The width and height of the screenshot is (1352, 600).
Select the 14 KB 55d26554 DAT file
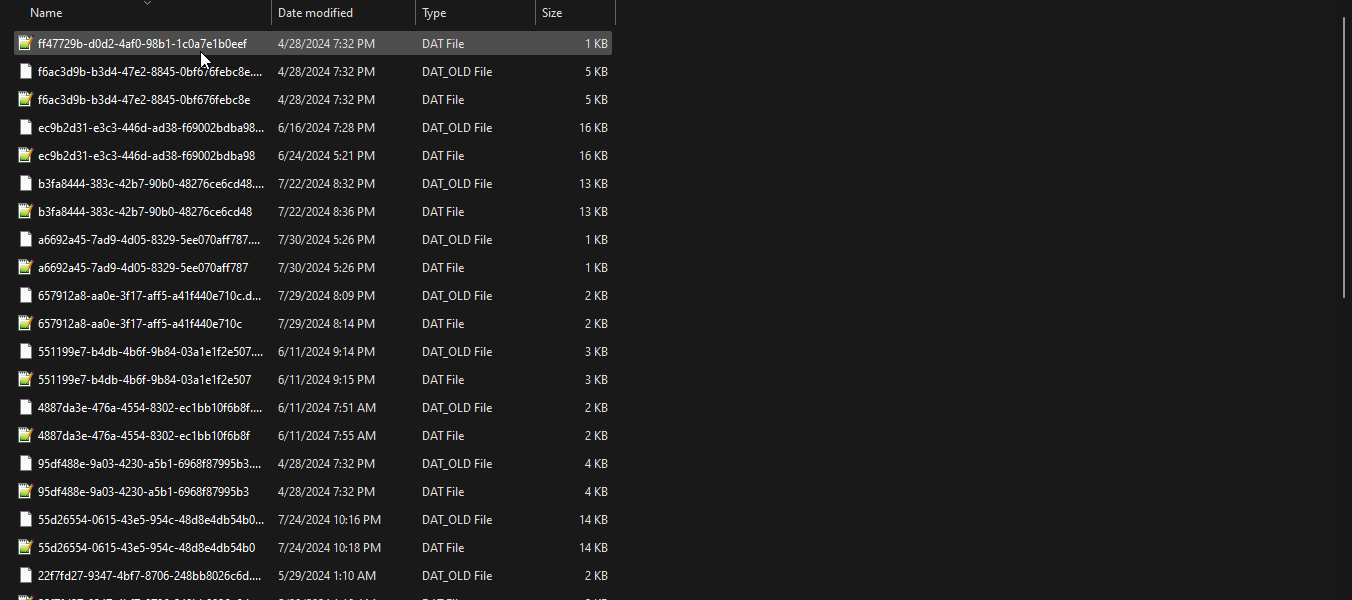(x=140, y=547)
